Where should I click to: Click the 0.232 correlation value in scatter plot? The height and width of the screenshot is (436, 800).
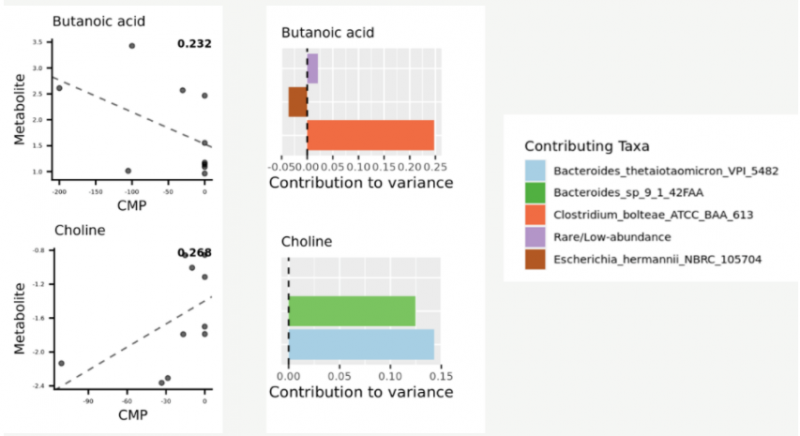194,44
